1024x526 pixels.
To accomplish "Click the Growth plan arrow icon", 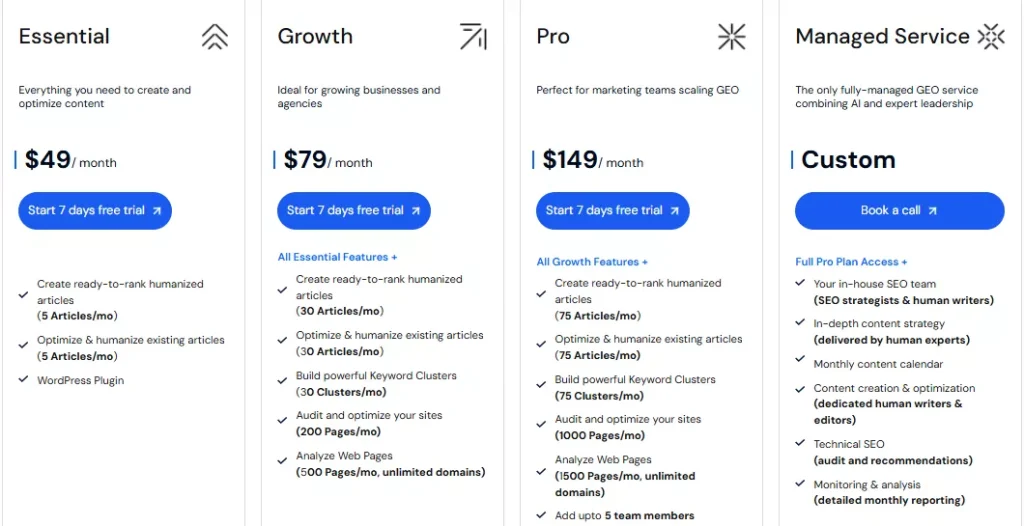I will point(473,37).
